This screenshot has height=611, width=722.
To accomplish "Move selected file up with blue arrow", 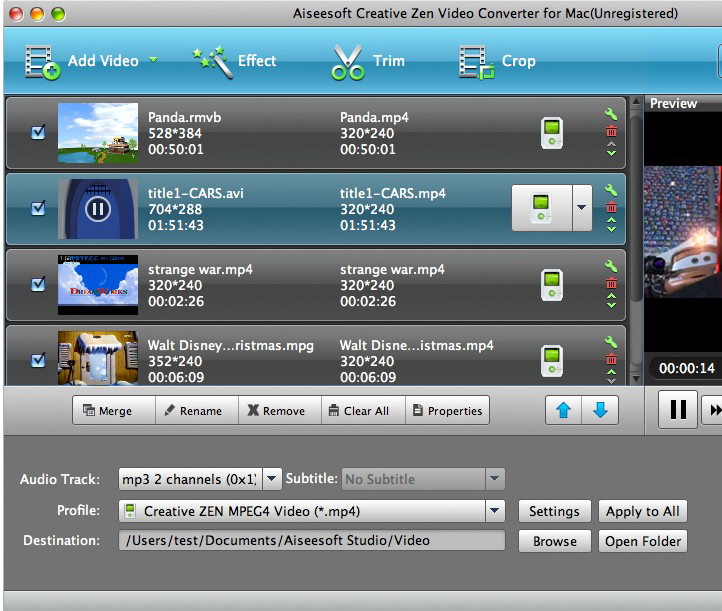I will pos(564,410).
